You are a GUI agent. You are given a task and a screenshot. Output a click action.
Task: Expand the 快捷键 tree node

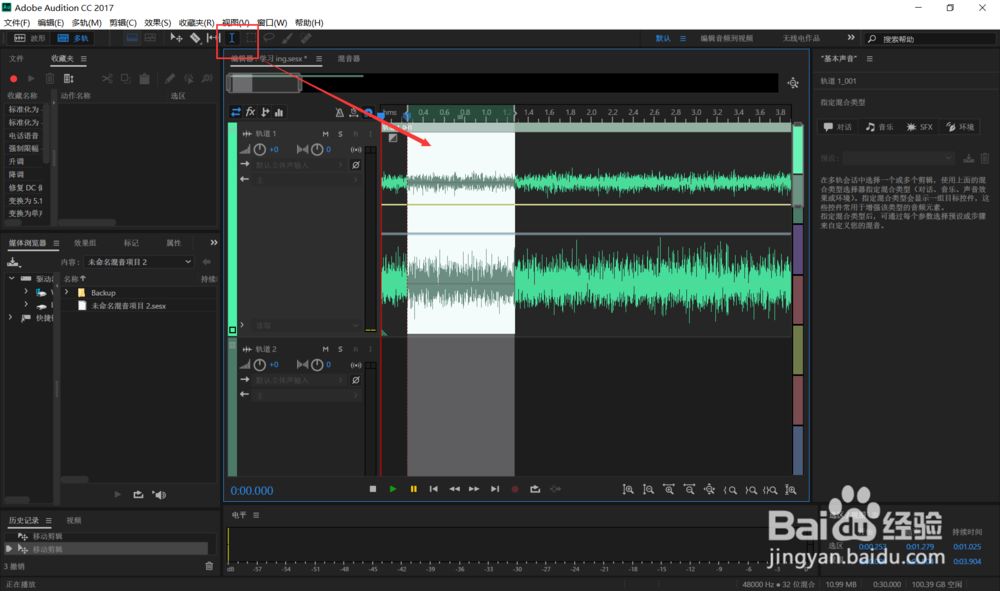pyautogui.click(x=10, y=317)
